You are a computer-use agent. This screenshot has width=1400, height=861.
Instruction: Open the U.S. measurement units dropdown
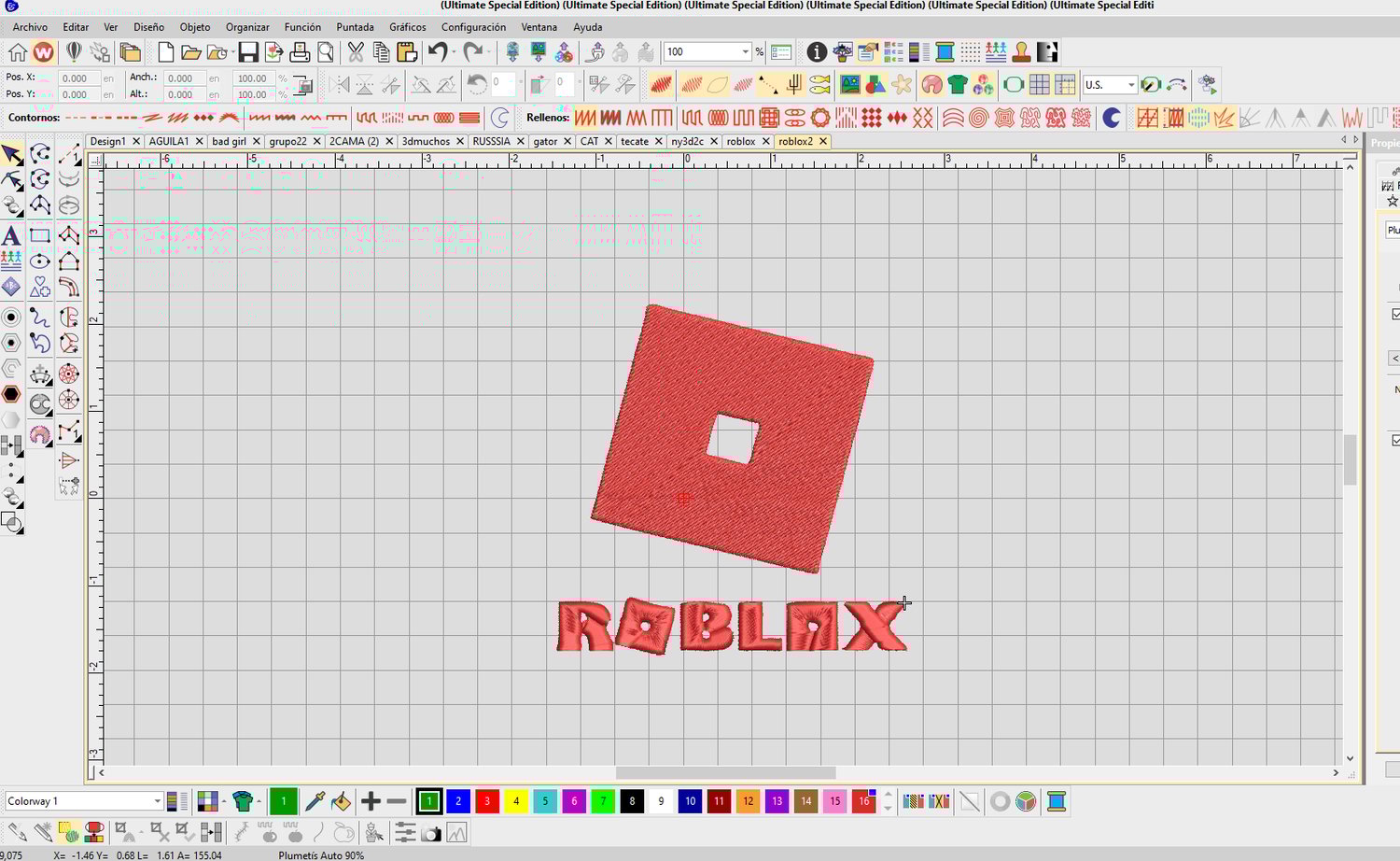(1131, 85)
